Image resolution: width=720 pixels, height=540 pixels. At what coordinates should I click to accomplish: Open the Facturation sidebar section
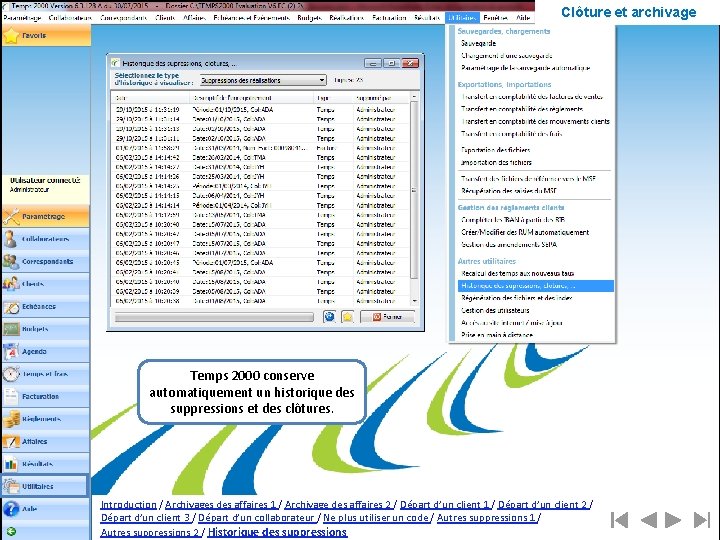coord(45,396)
